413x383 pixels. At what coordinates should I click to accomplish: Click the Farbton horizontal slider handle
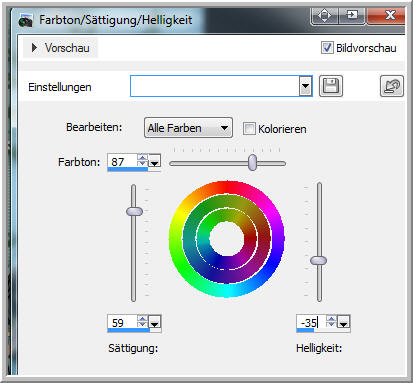(x=252, y=162)
